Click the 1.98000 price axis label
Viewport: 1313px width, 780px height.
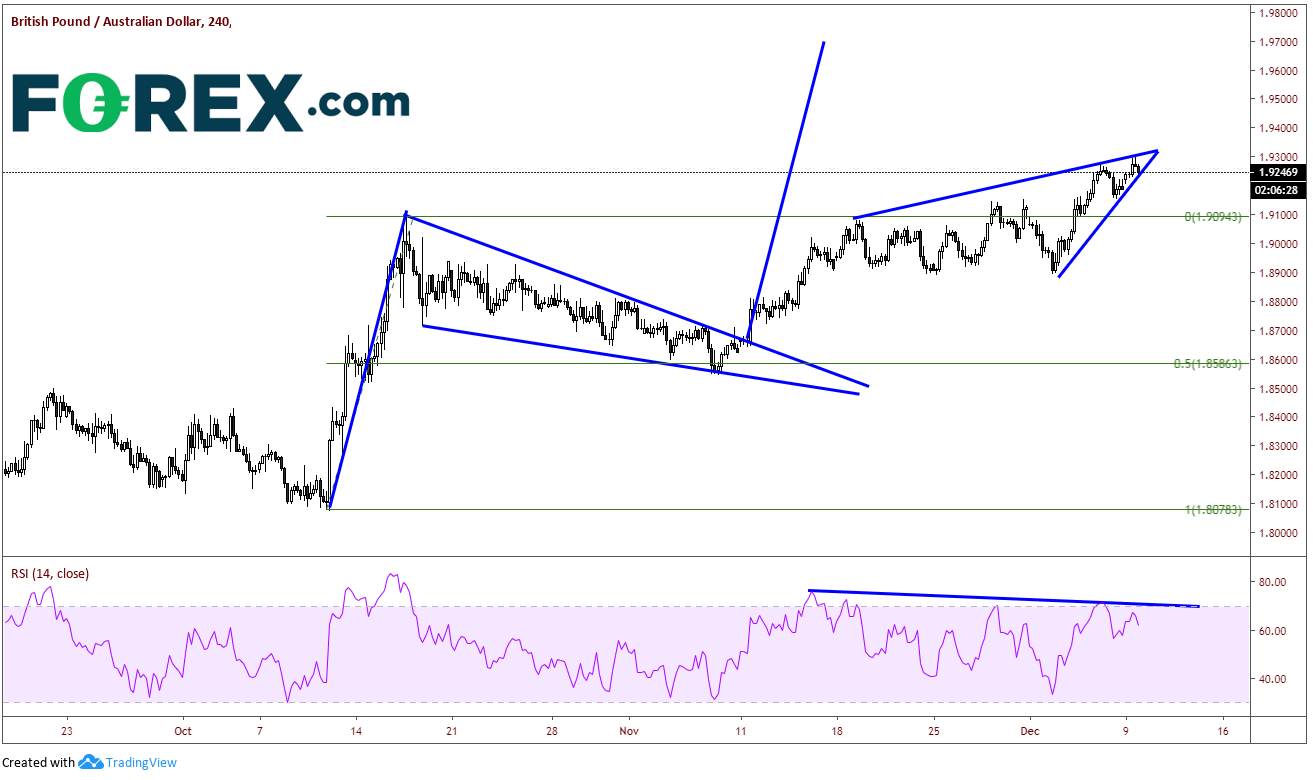1280,14
